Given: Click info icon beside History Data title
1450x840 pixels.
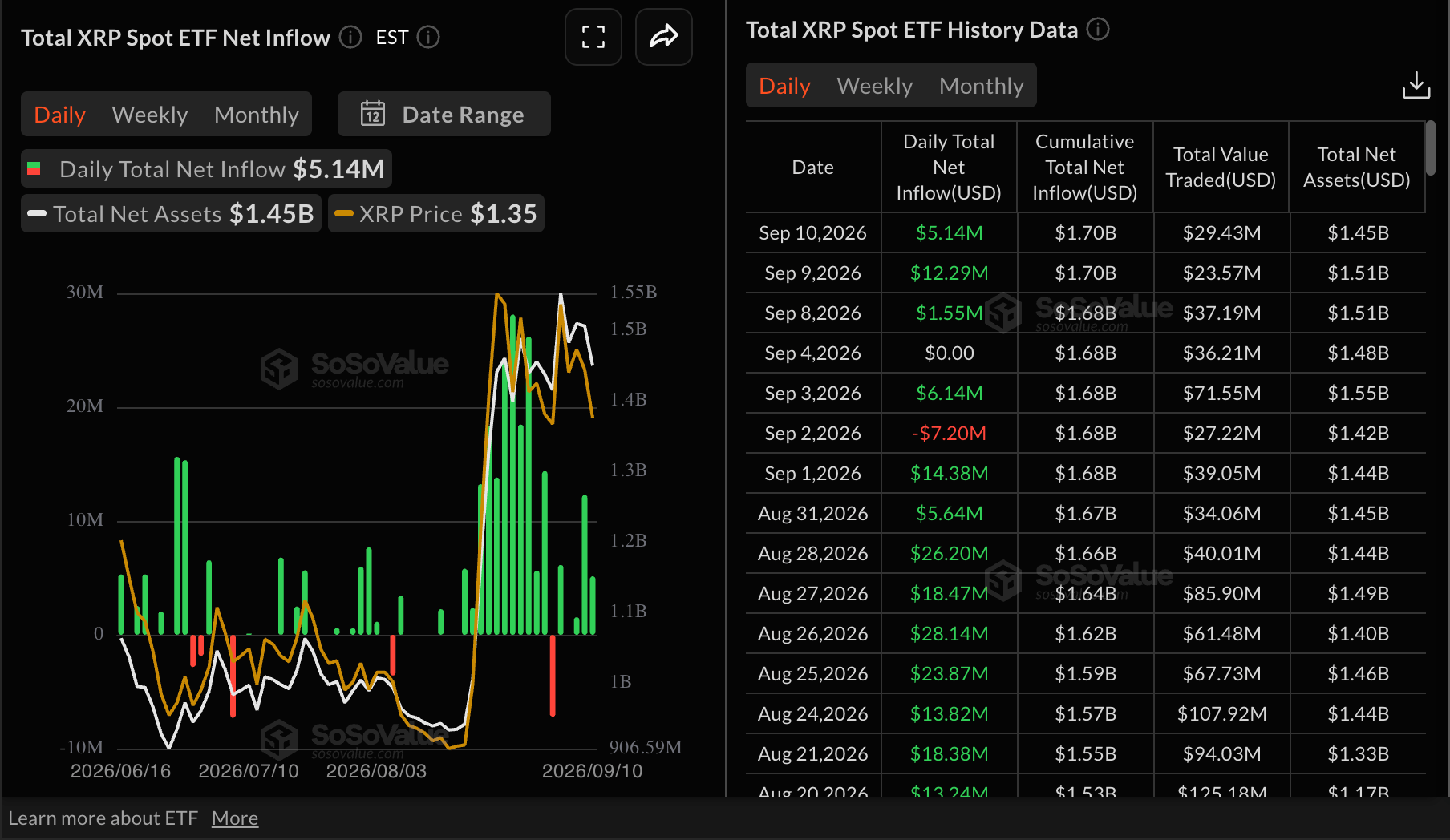Looking at the screenshot, I should (x=1098, y=30).
